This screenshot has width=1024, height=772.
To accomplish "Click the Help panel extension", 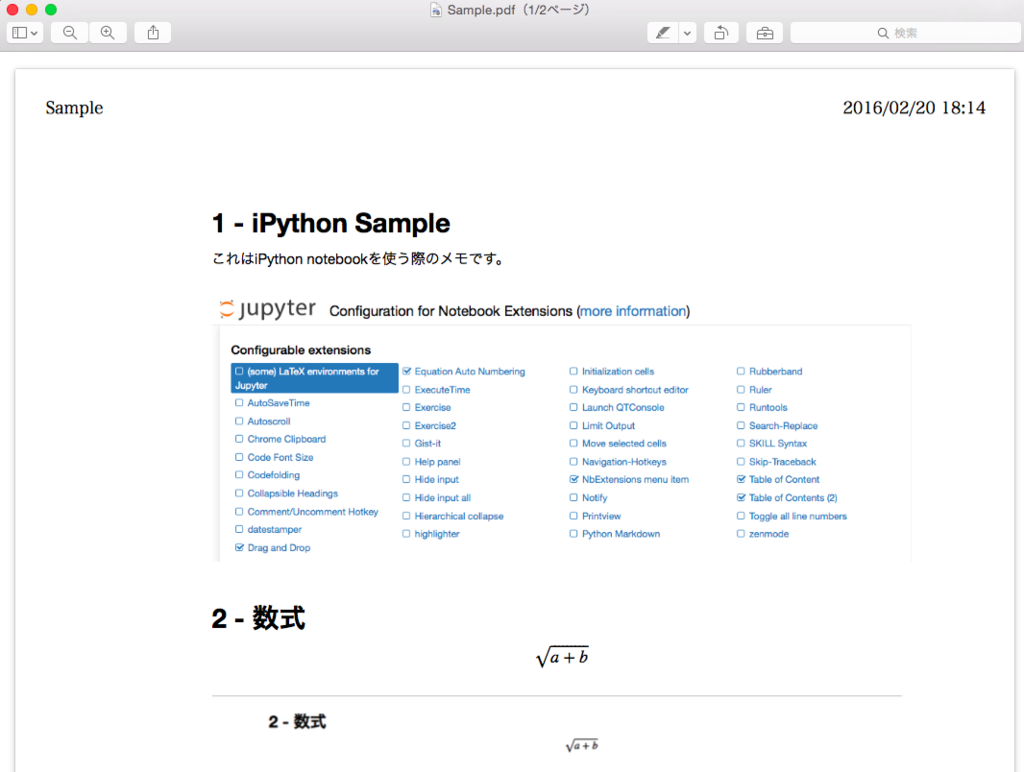I will coord(437,461).
